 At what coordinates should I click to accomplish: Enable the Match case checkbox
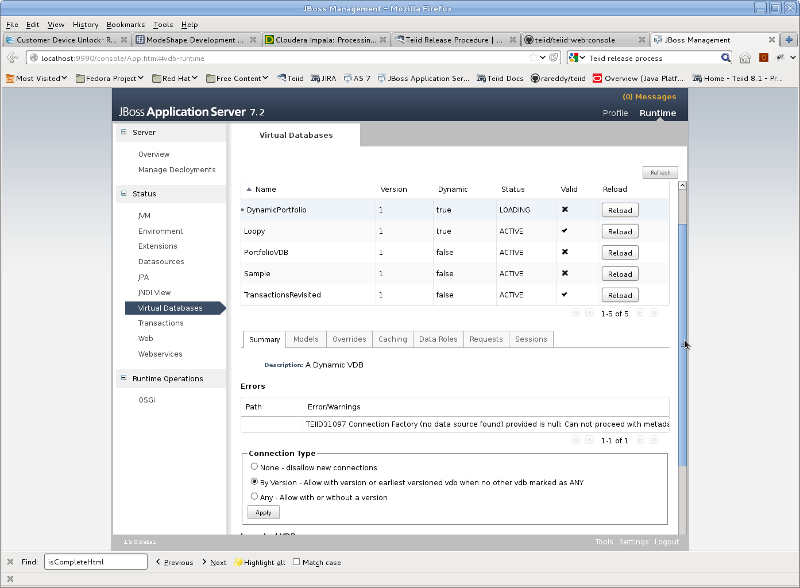pyautogui.click(x=296, y=561)
